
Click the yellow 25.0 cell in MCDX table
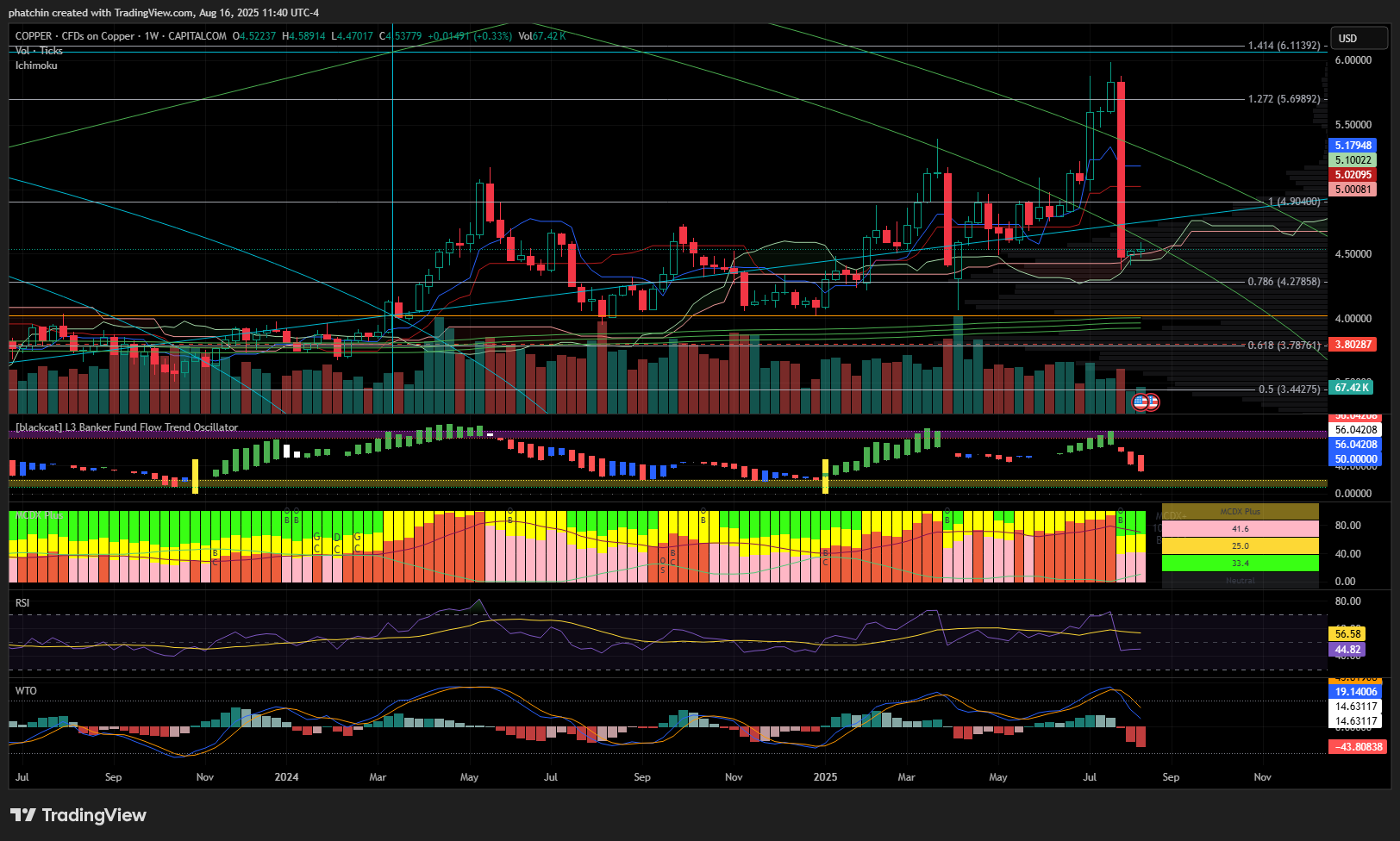point(1240,546)
